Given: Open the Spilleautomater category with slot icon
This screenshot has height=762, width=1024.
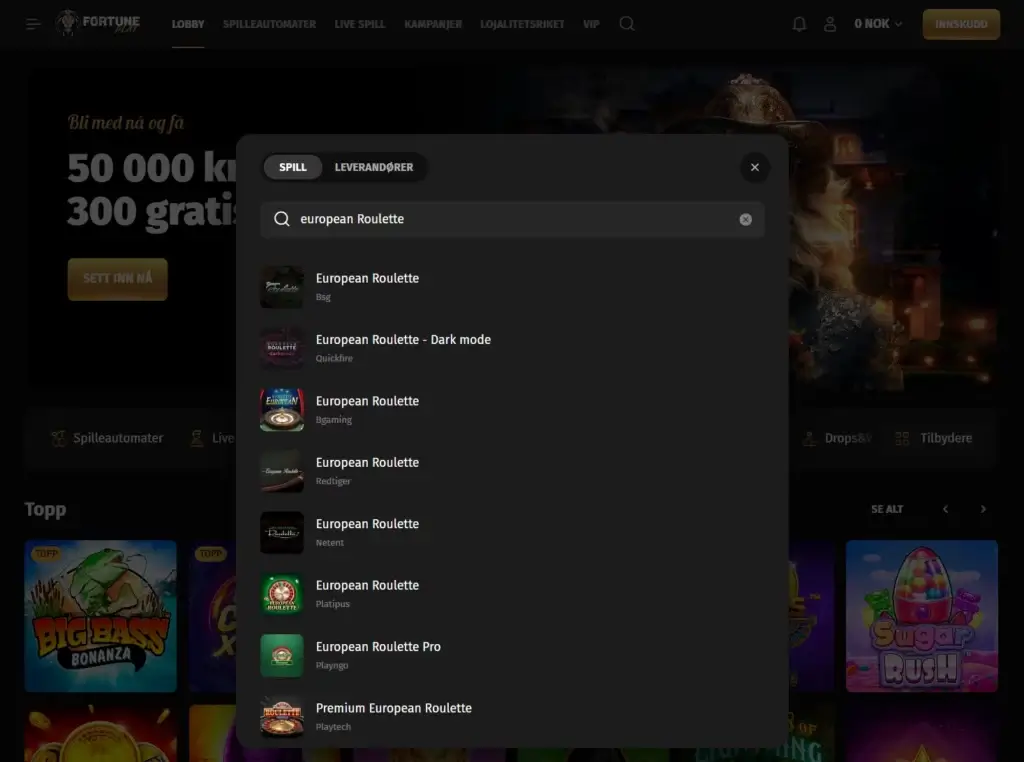Looking at the screenshot, I should coord(108,438).
